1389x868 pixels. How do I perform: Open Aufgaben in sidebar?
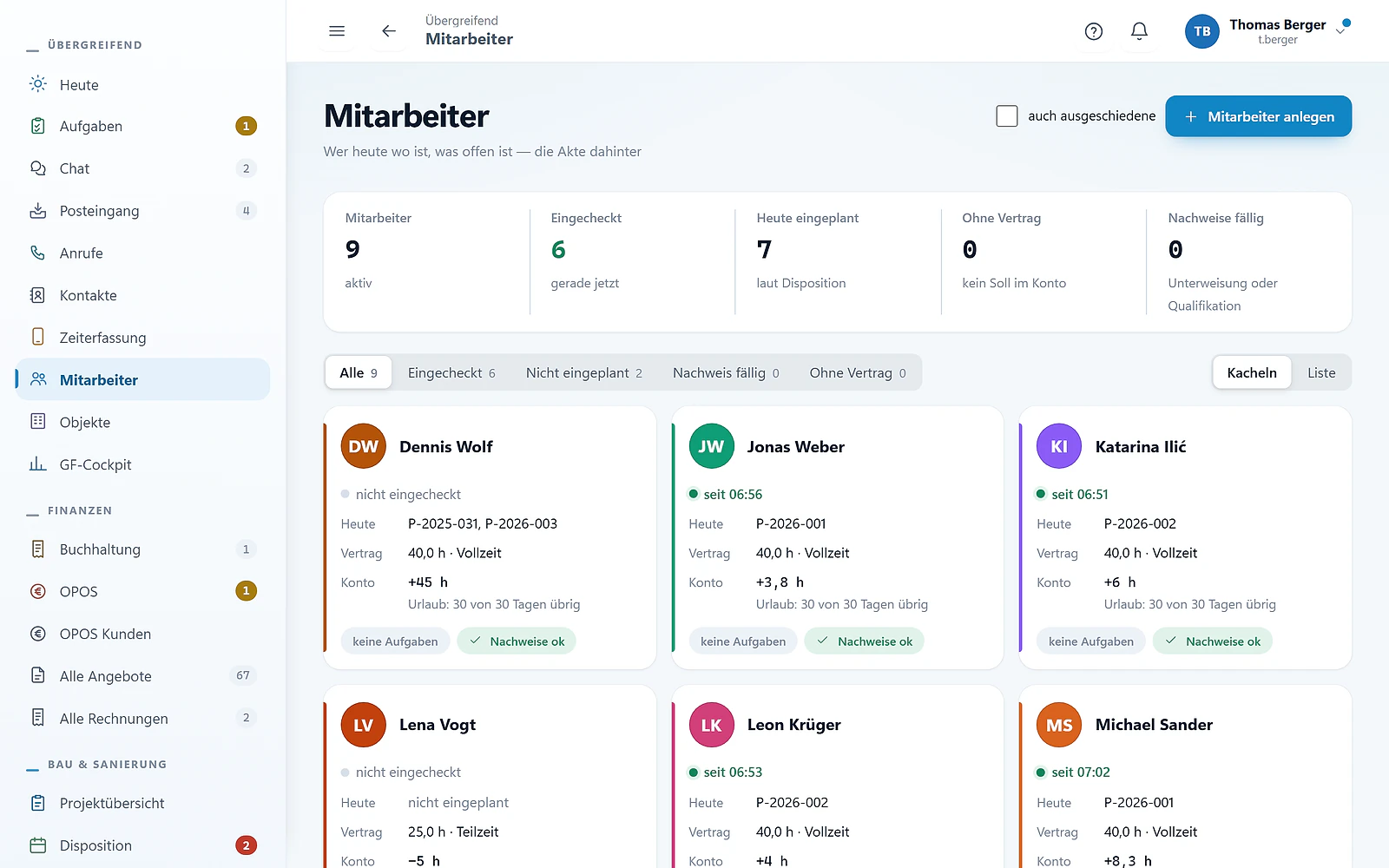(x=143, y=127)
